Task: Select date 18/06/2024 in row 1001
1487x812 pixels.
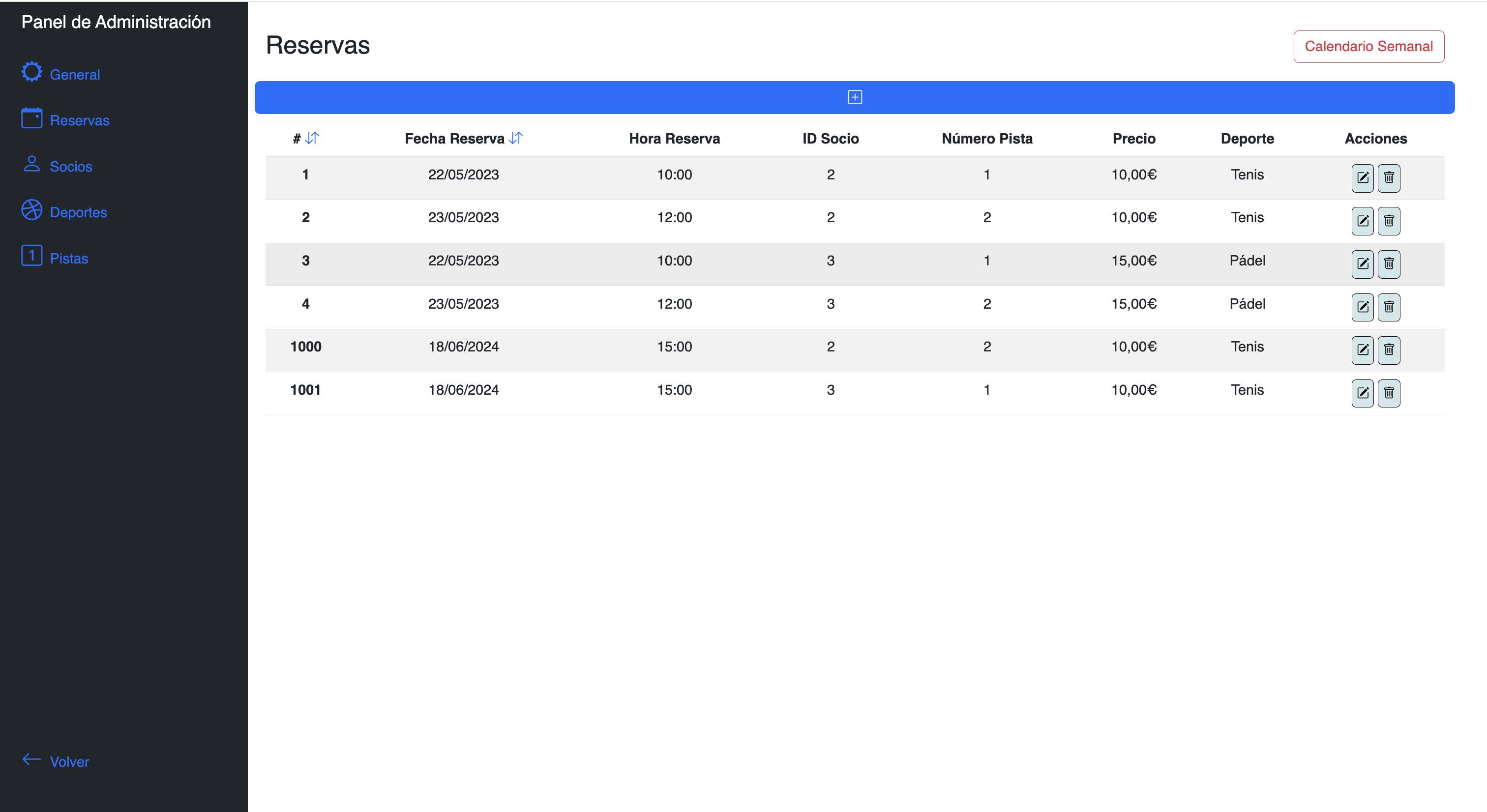Action: pyautogui.click(x=464, y=390)
